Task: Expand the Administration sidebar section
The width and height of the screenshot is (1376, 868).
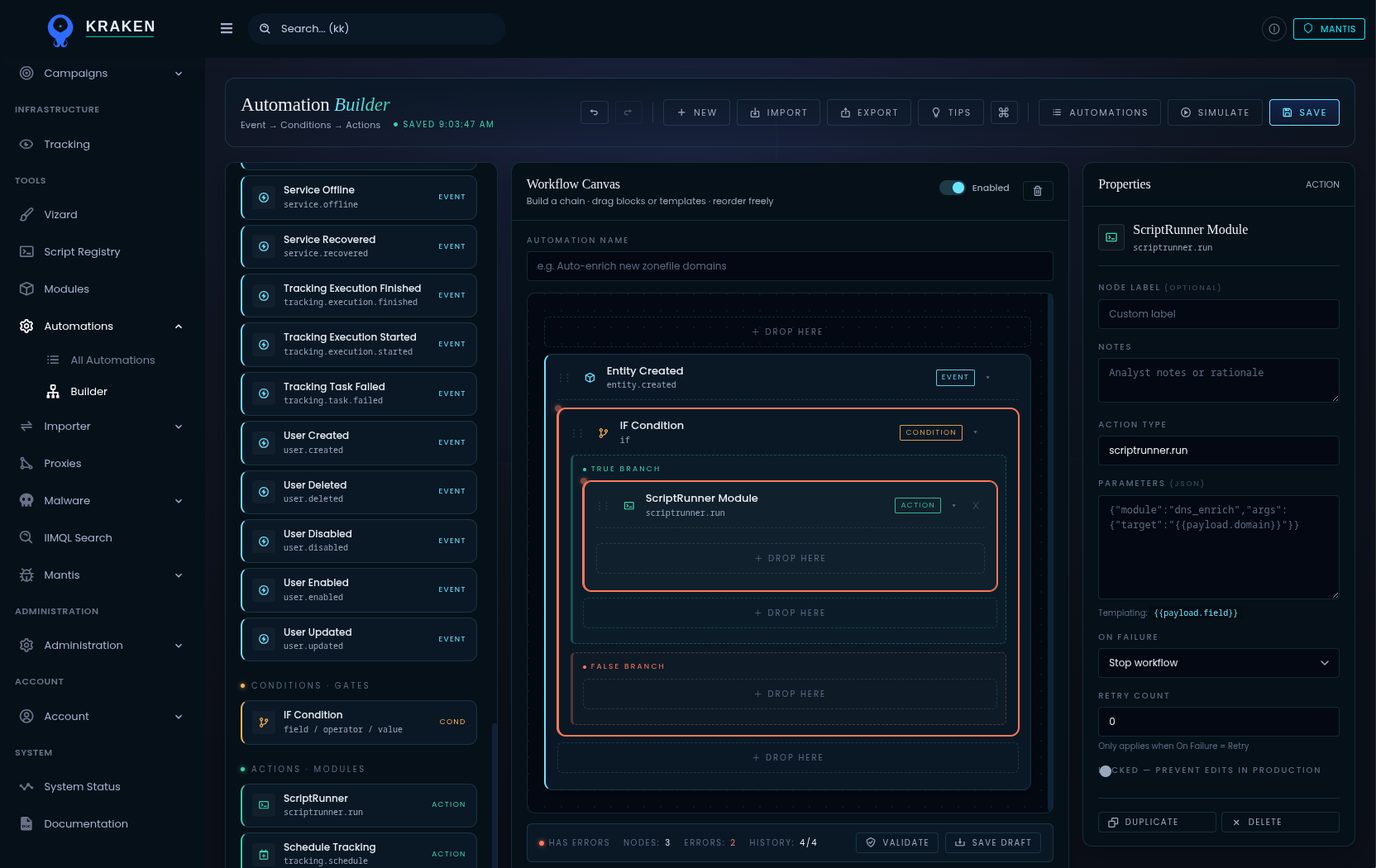Action: tap(179, 646)
